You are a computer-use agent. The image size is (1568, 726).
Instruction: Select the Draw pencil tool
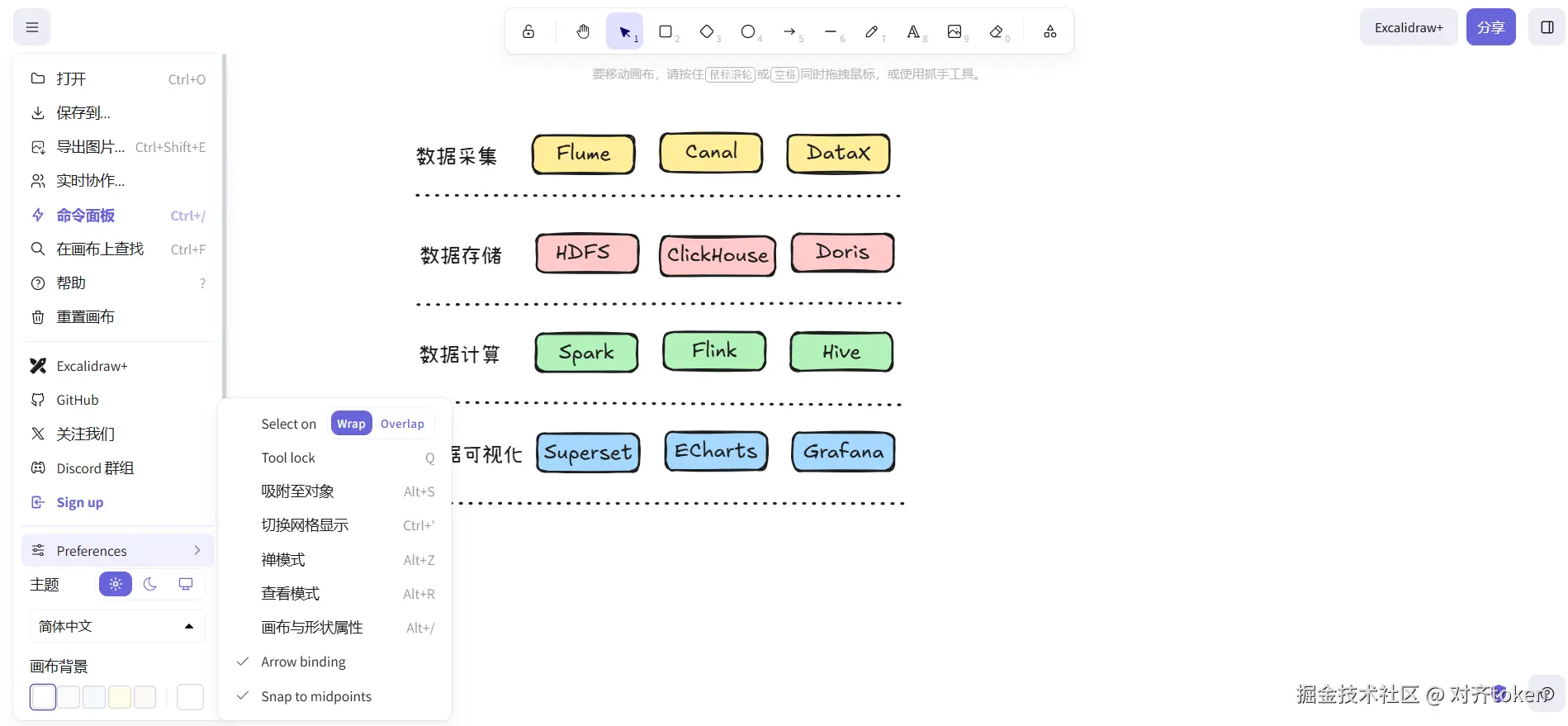point(872,31)
